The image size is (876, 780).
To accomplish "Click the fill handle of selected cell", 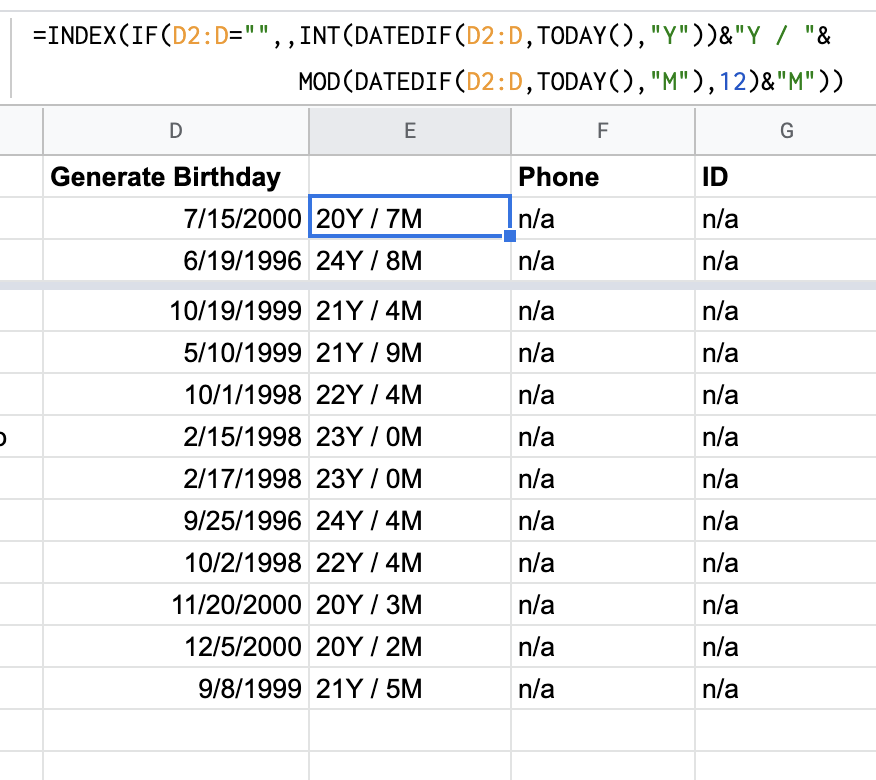I will coord(510,236).
